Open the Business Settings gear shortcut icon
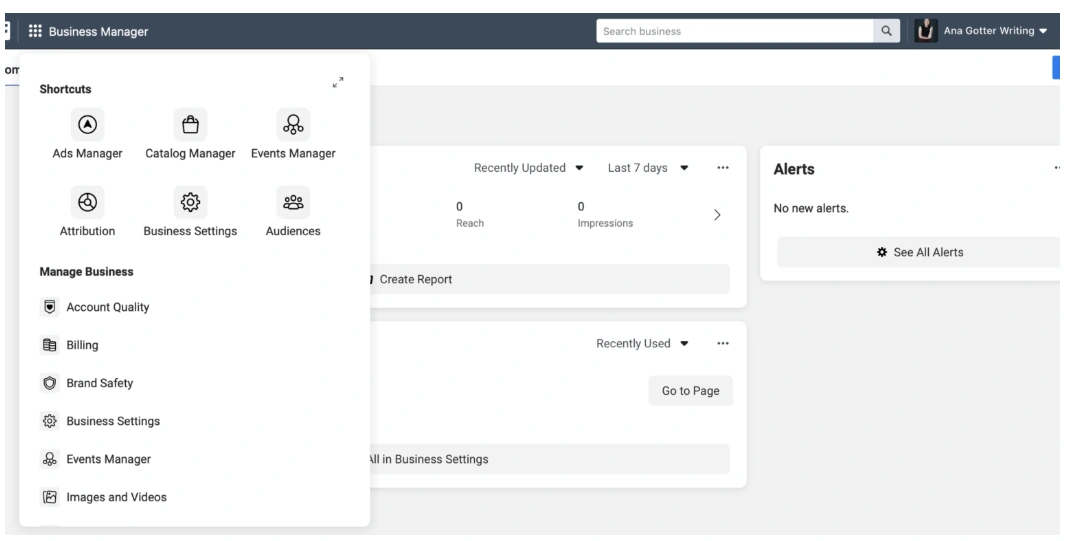The width and height of the screenshot is (1065, 541). coord(190,202)
